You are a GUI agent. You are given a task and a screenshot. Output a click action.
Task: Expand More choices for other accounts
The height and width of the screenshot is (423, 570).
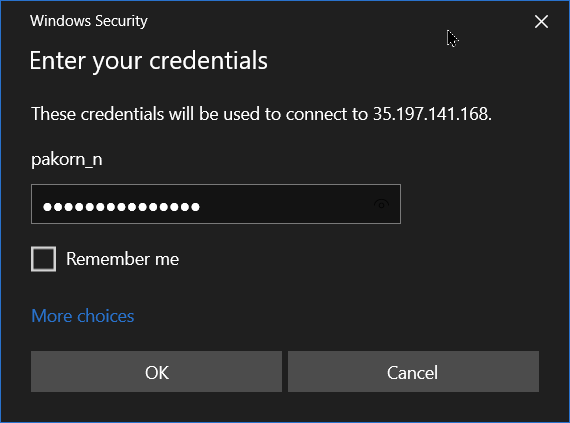pos(83,316)
